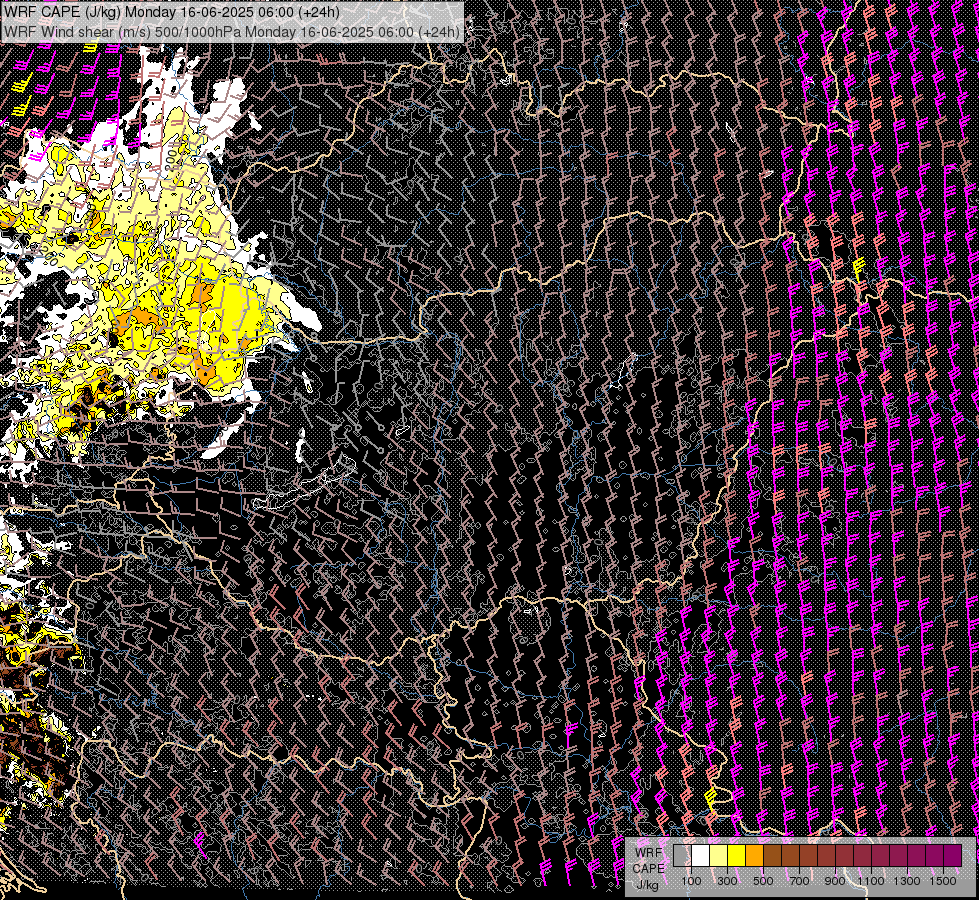Screen dimensions: 979x900
Task: Select the gray legend swatch below 100
Action: point(682,855)
